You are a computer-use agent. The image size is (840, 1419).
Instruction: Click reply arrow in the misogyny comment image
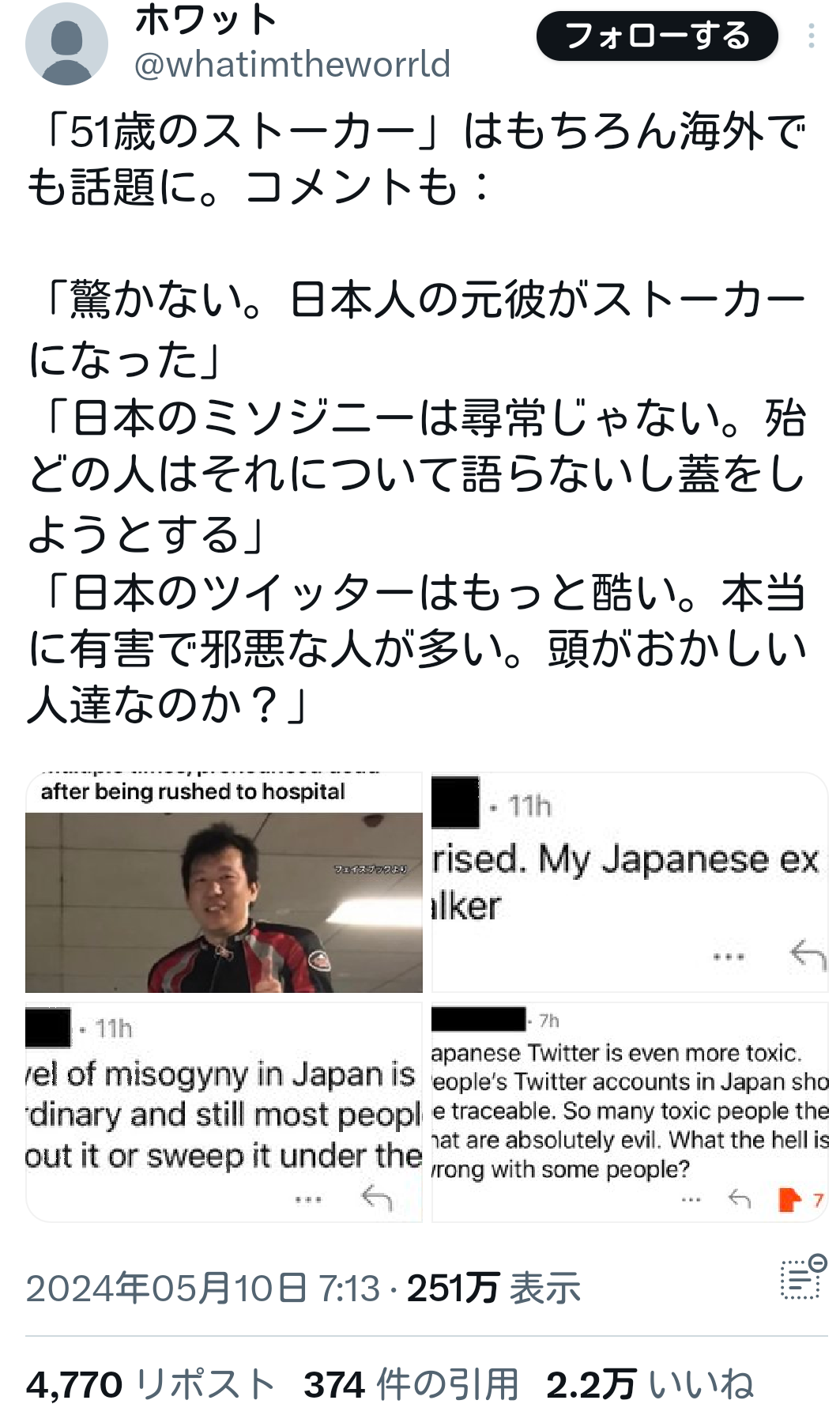point(377,1198)
